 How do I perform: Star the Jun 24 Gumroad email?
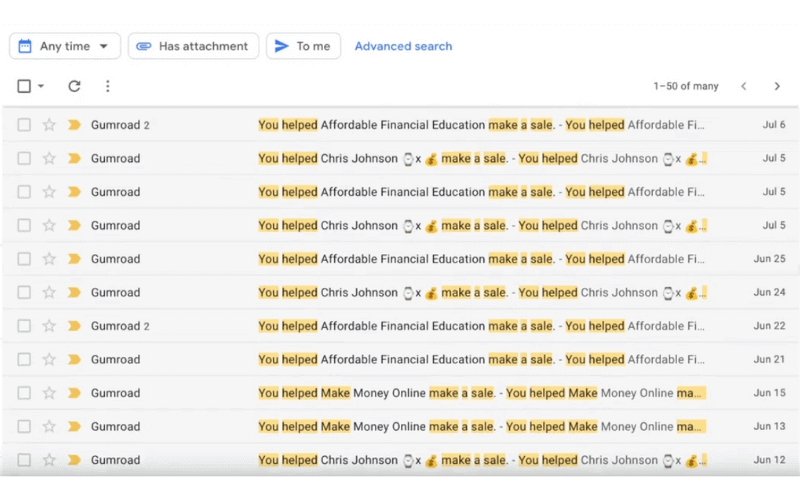click(49, 292)
